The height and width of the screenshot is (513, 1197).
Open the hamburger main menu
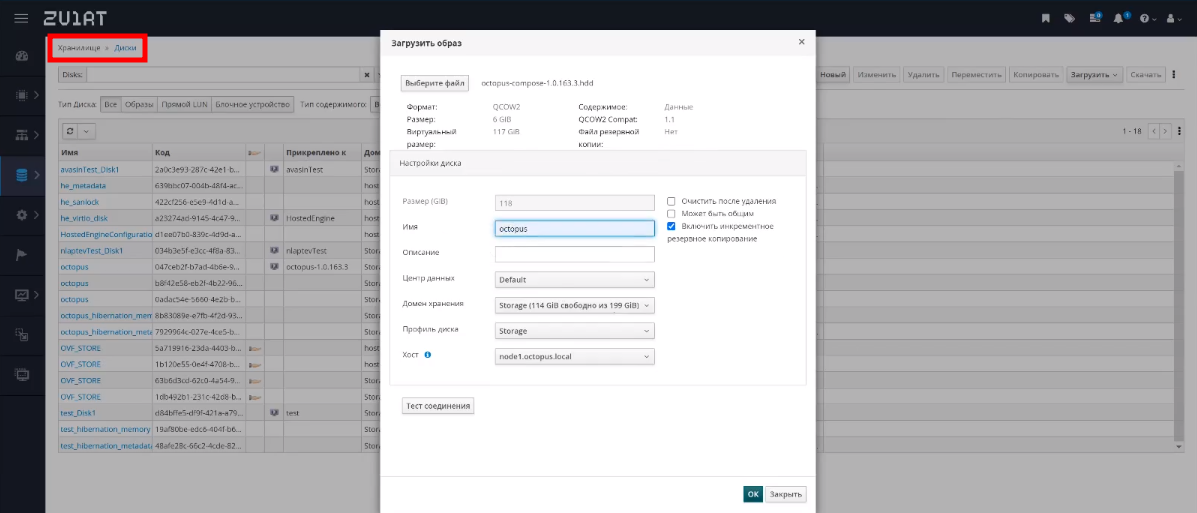tap(21, 18)
